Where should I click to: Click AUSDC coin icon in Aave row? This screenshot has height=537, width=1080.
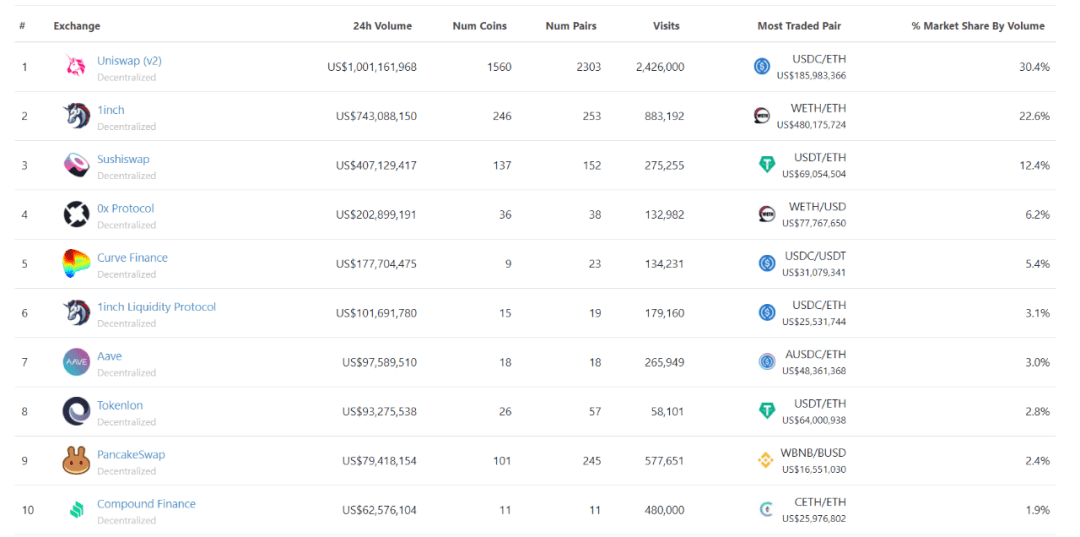(767, 362)
